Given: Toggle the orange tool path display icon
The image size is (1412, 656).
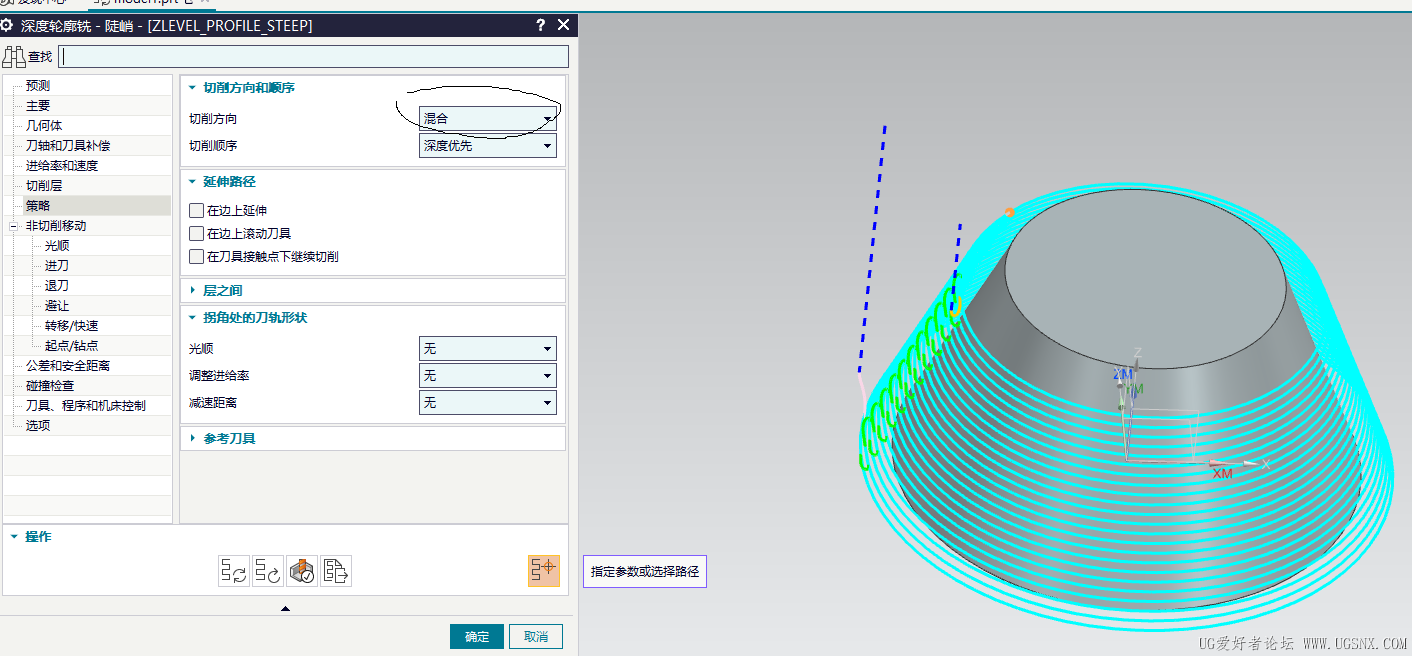Looking at the screenshot, I should (544, 570).
